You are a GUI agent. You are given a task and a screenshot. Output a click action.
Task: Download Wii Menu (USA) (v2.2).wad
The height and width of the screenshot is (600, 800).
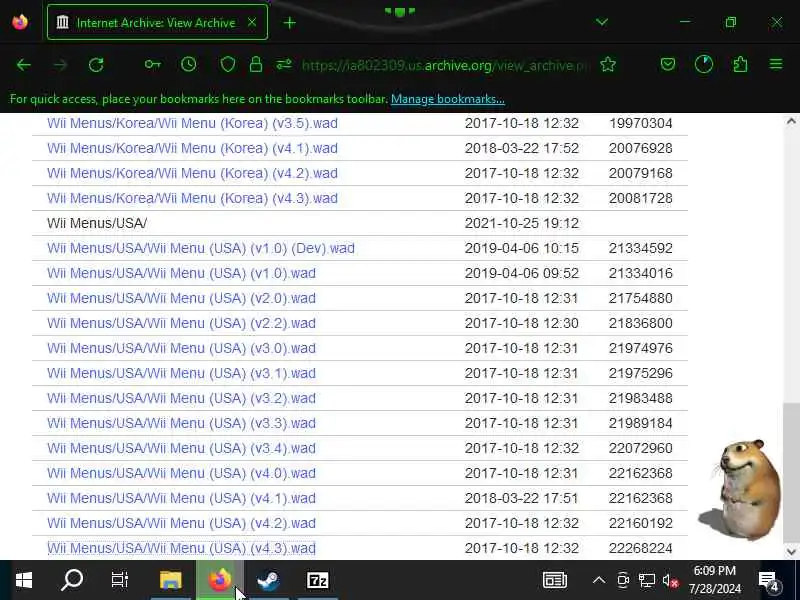pos(182,323)
